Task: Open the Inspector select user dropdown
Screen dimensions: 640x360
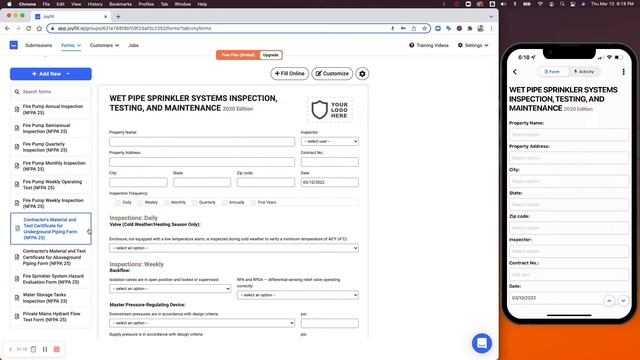Action: tap(330, 141)
